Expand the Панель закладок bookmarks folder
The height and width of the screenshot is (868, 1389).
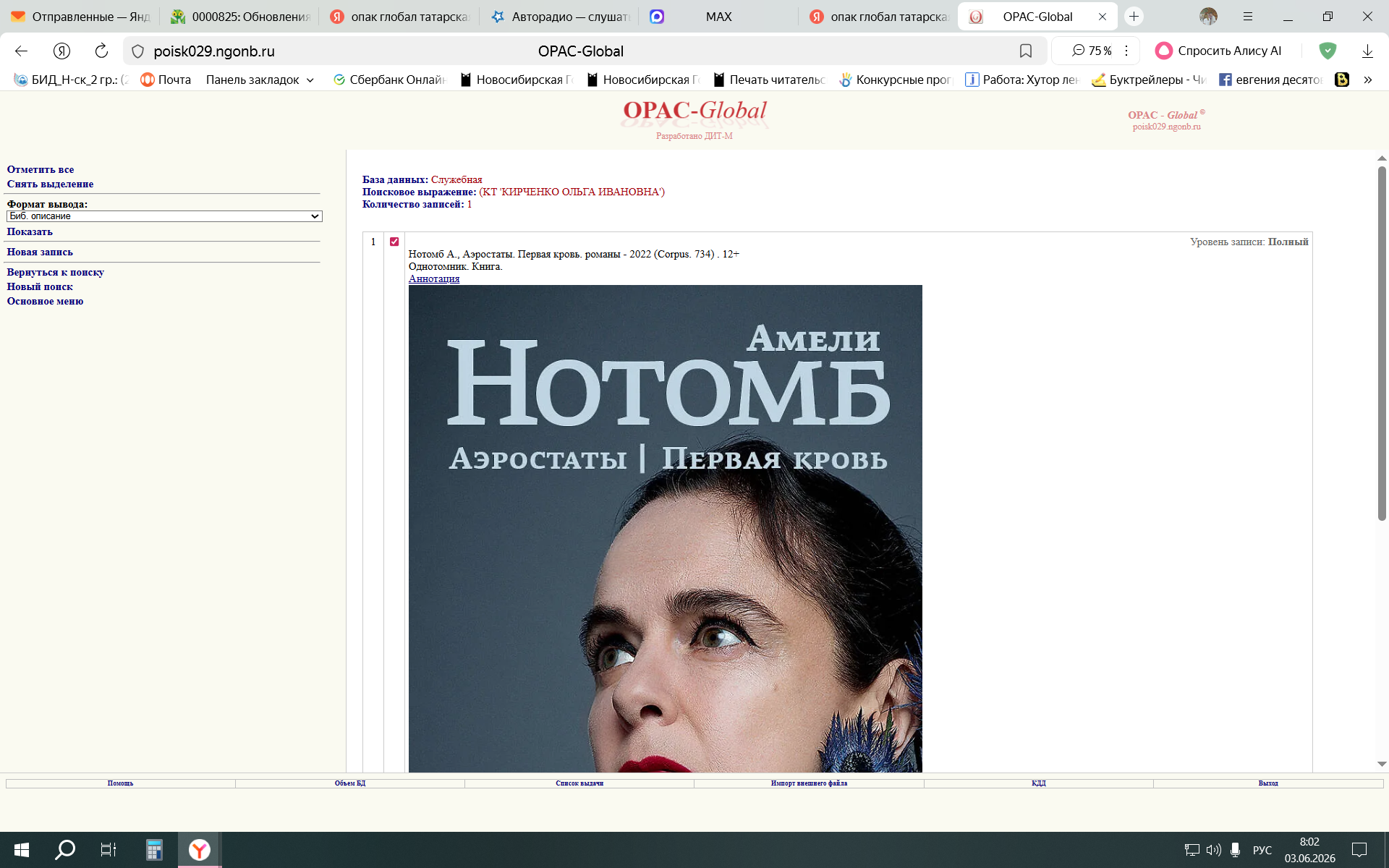pyautogui.click(x=260, y=80)
